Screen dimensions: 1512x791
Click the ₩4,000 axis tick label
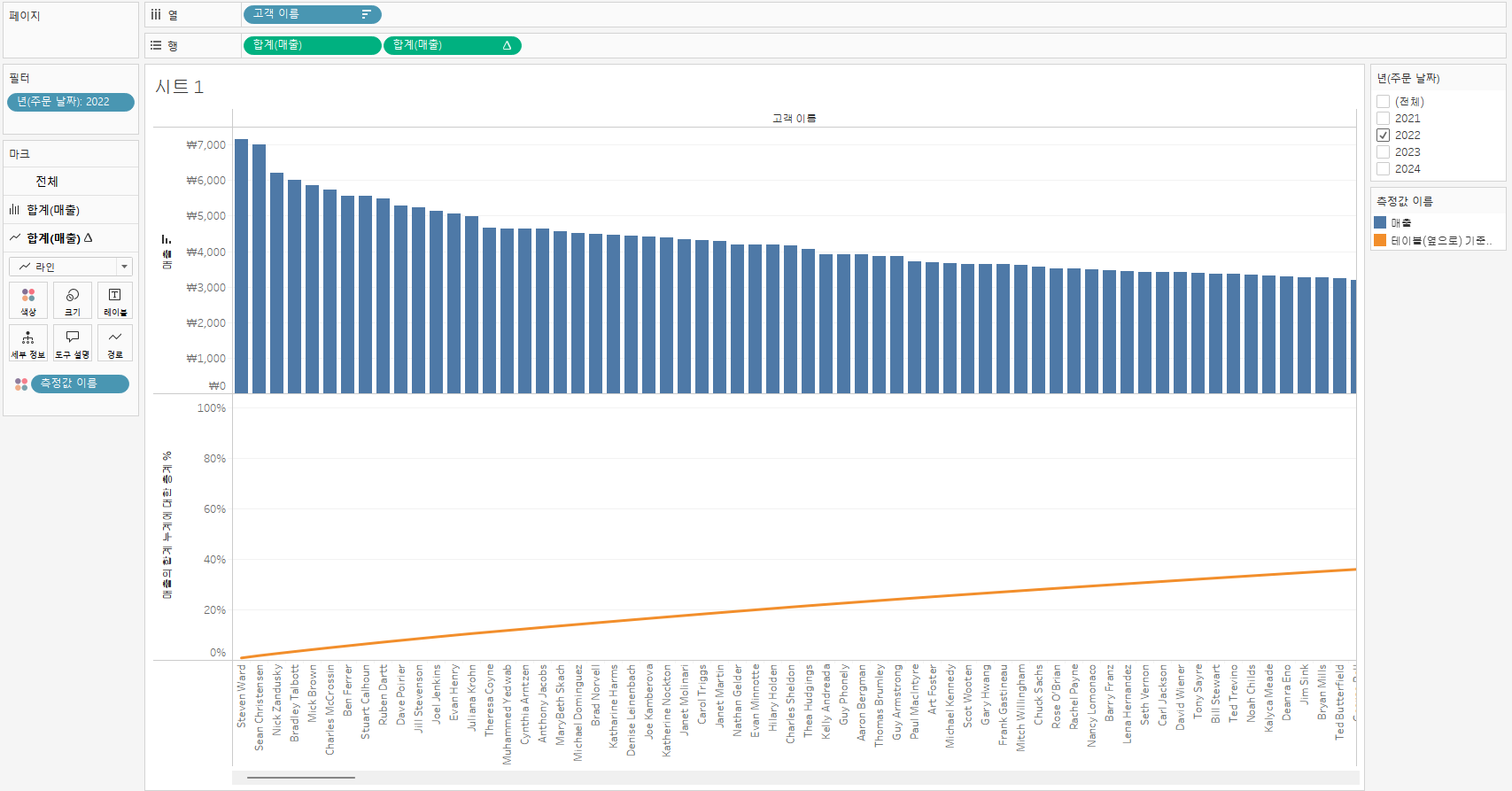[x=205, y=252]
